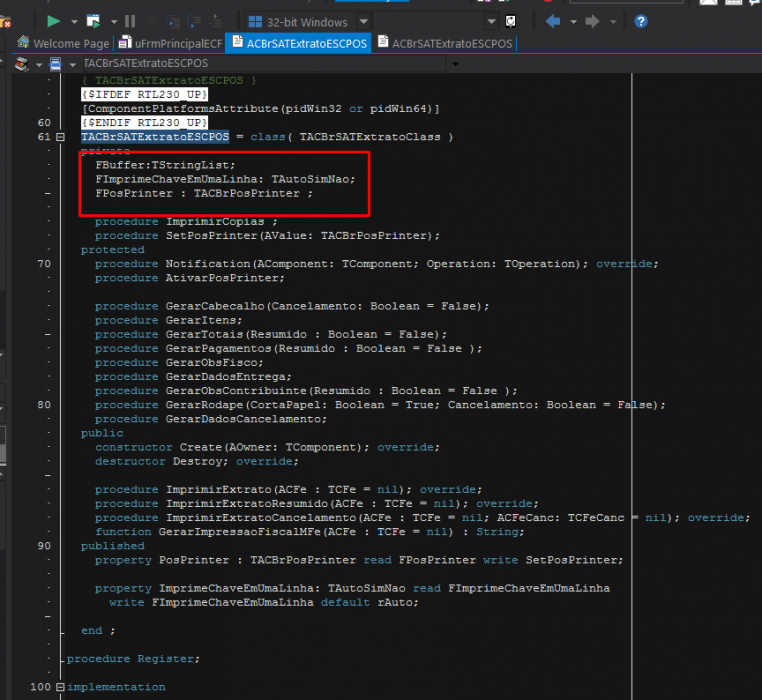
Task: Collapse the class block at line 61
Action: tap(60, 137)
